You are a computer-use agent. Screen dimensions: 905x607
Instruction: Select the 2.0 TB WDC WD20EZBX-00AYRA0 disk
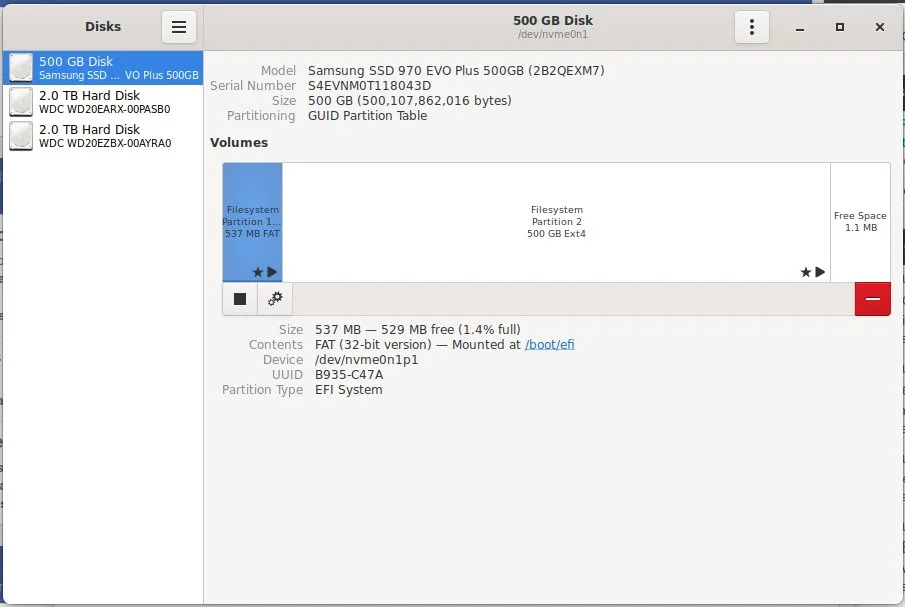(103, 136)
